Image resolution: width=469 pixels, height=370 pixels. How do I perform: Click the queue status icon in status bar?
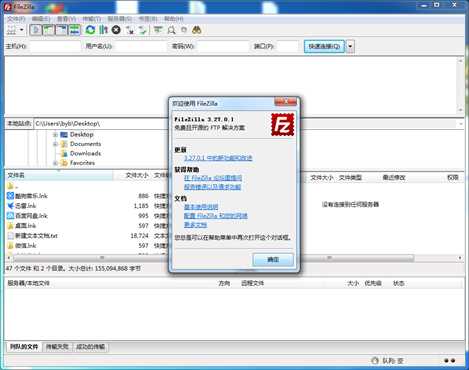coord(375,360)
